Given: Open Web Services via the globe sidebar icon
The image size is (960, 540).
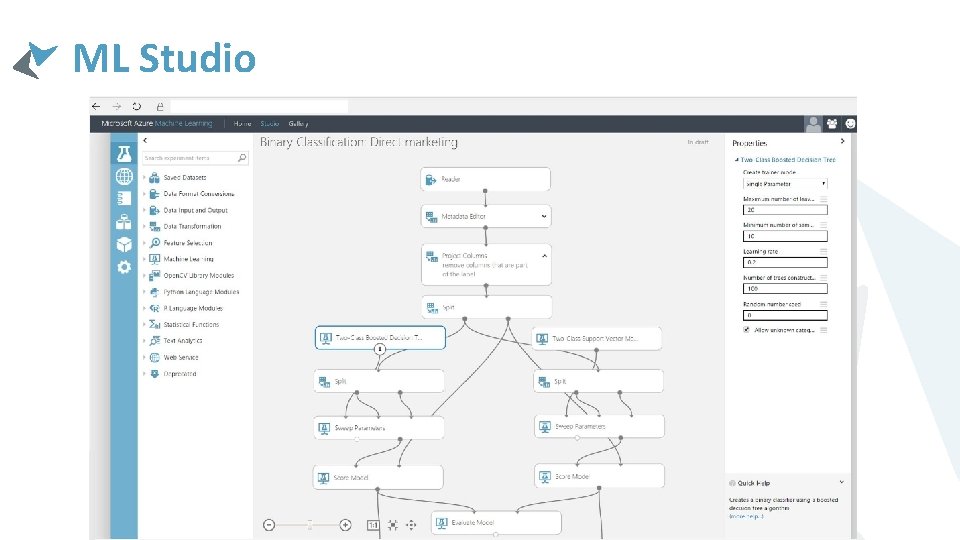Looking at the screenshot, I should coord(124,176).
